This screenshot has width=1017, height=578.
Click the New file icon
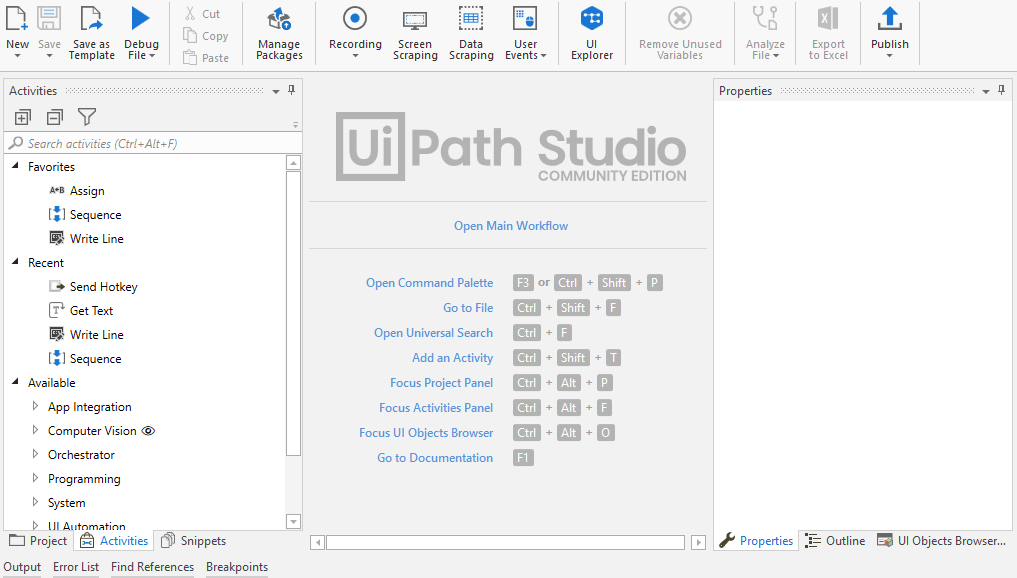tap(17, 18)
